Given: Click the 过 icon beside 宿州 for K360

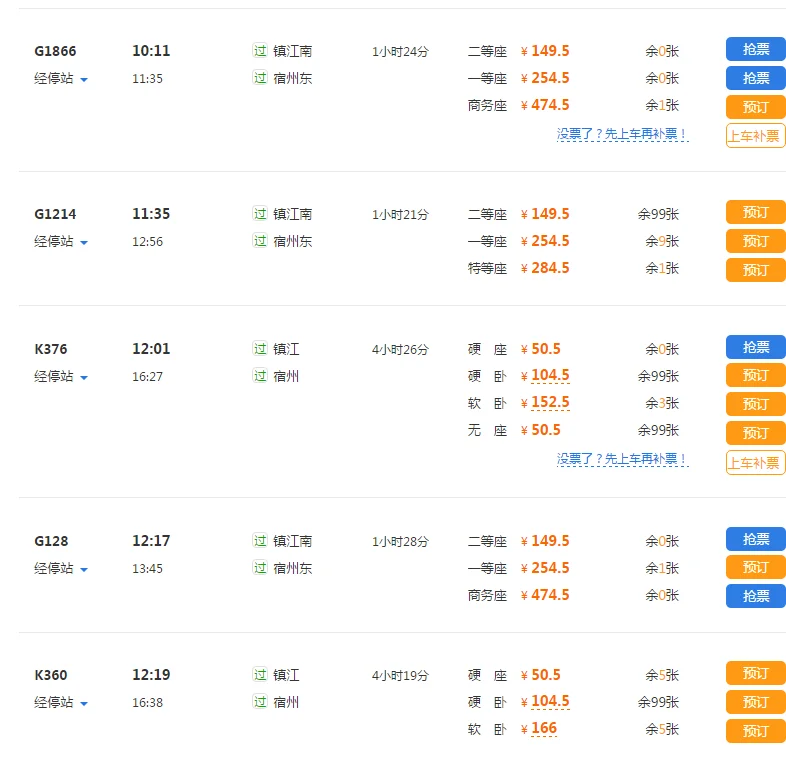Looking at the screenshot, I should coord(260,702).
